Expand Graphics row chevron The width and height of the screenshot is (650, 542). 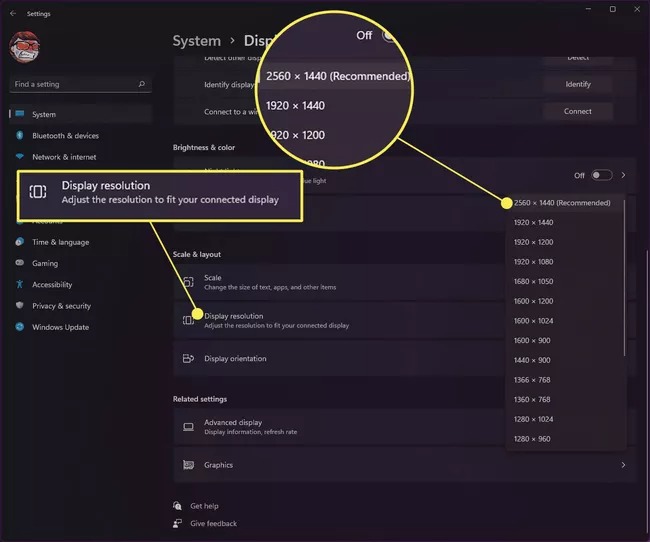point(623,465)
